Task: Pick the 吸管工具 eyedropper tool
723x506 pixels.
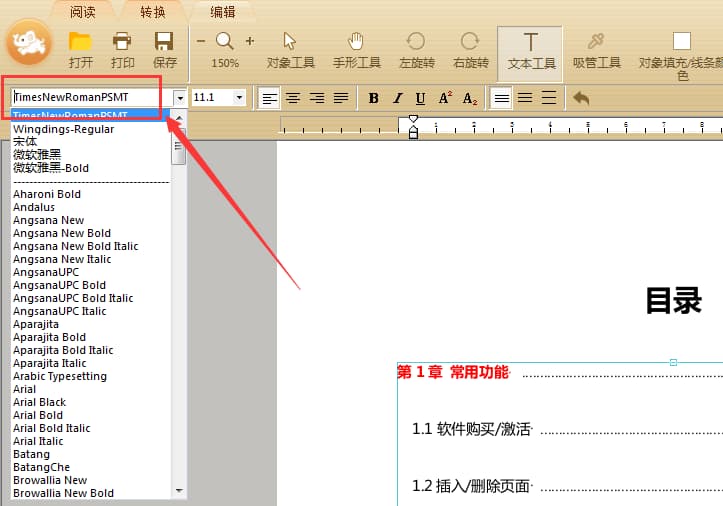Action: point(596,42)
